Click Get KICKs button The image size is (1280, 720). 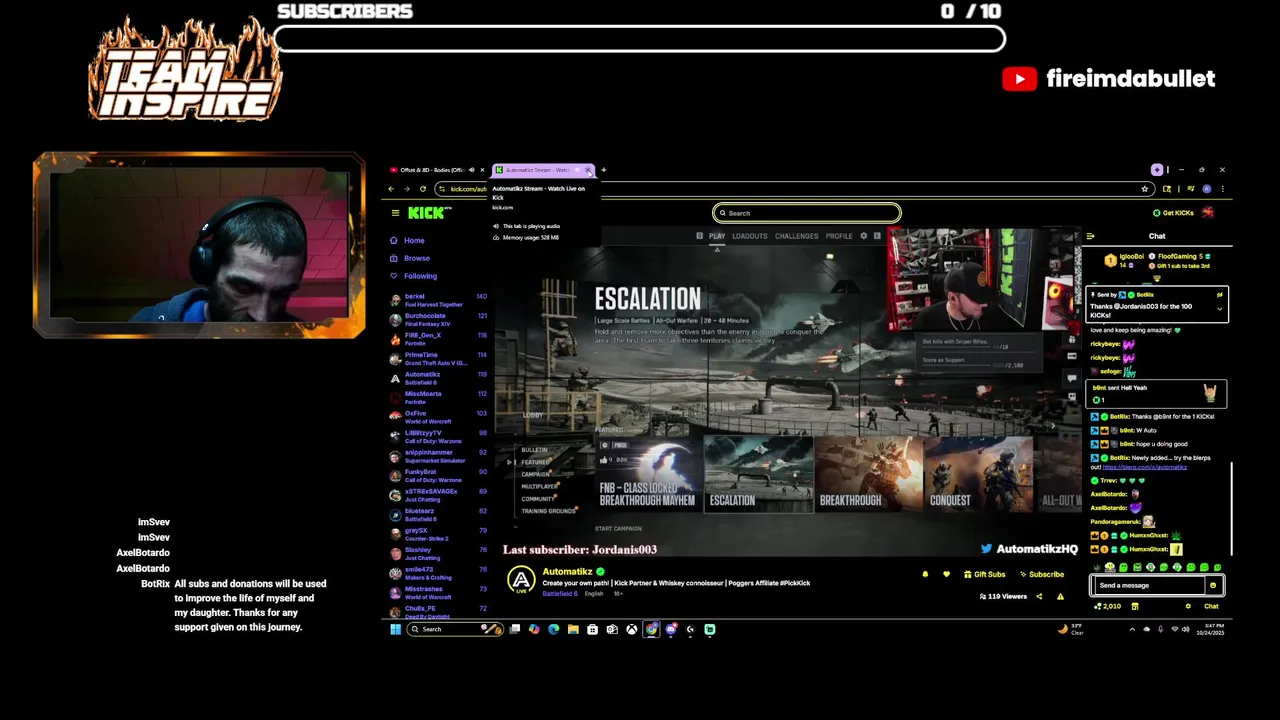pyautogui.click(x=1173, y=213)
